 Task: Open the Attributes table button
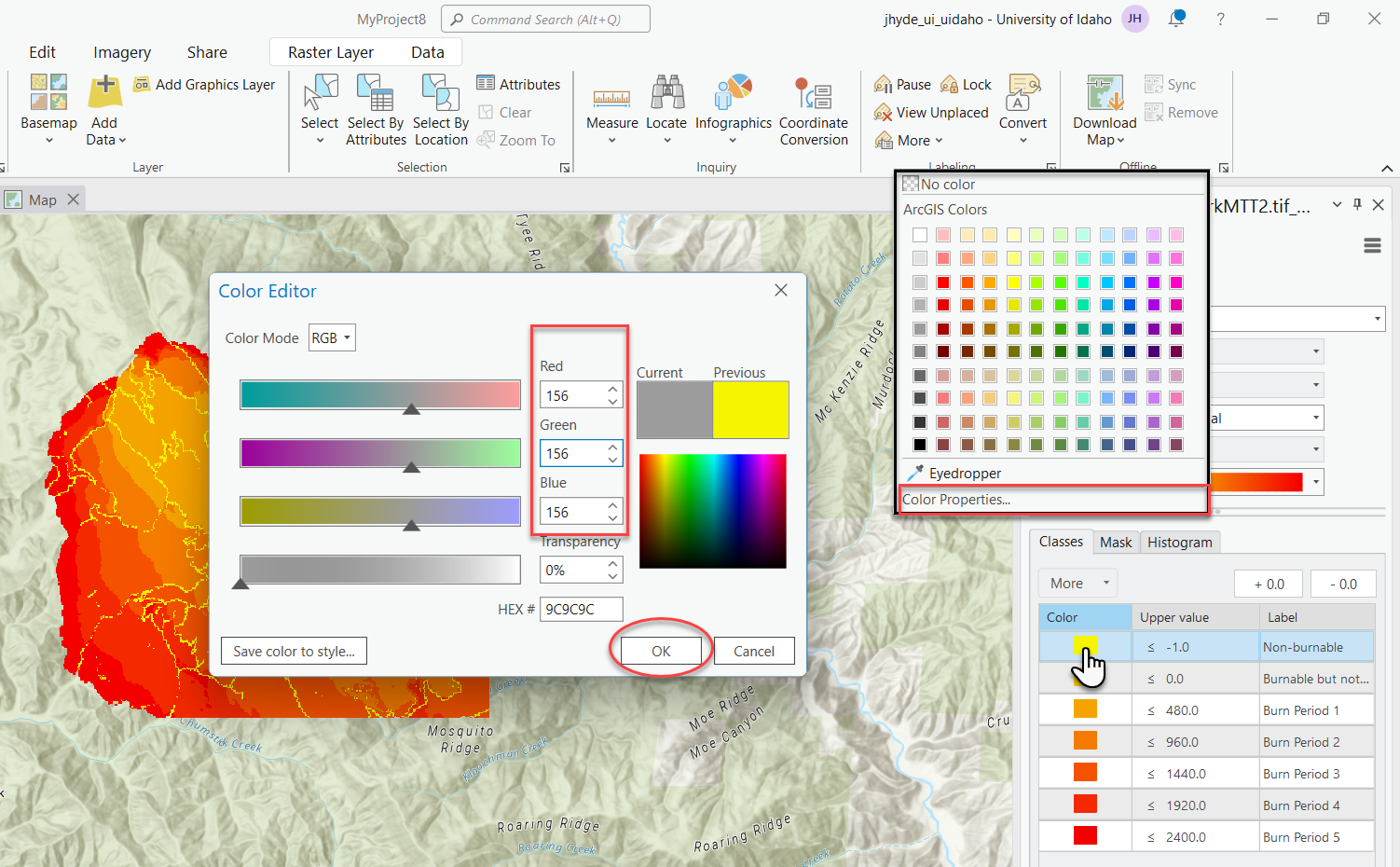tap(518, 84)
